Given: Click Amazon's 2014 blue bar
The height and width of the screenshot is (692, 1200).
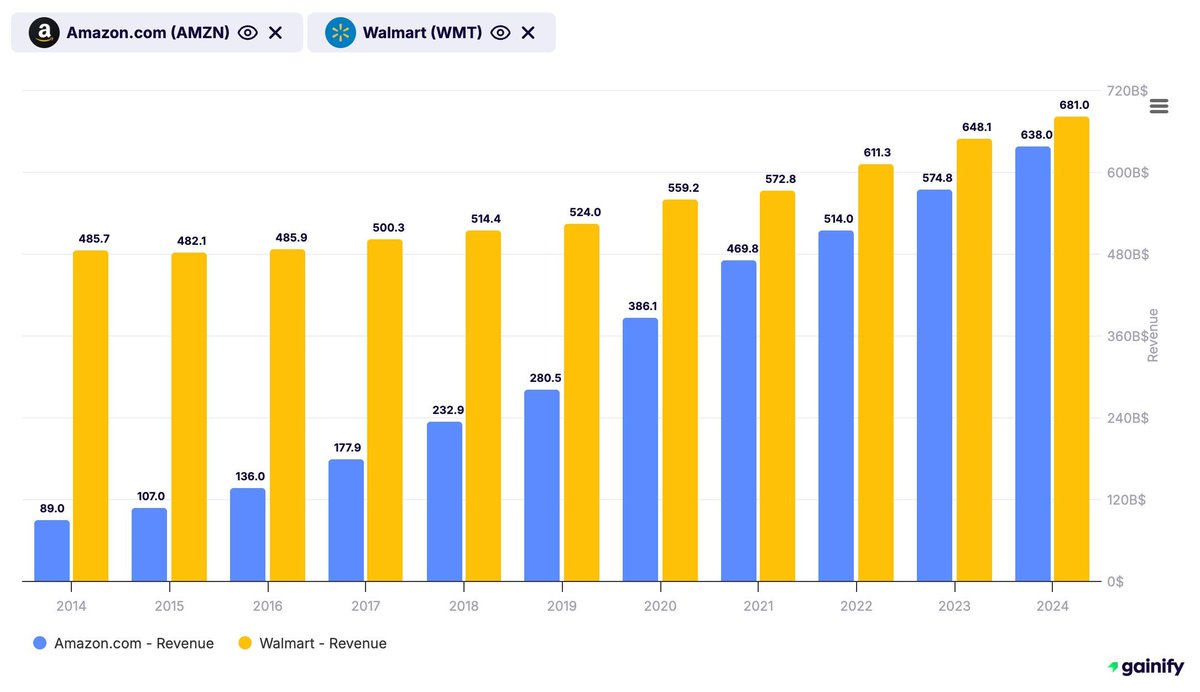Looking at the screenshot, I should pyautogui.click(x=52, y=550).
